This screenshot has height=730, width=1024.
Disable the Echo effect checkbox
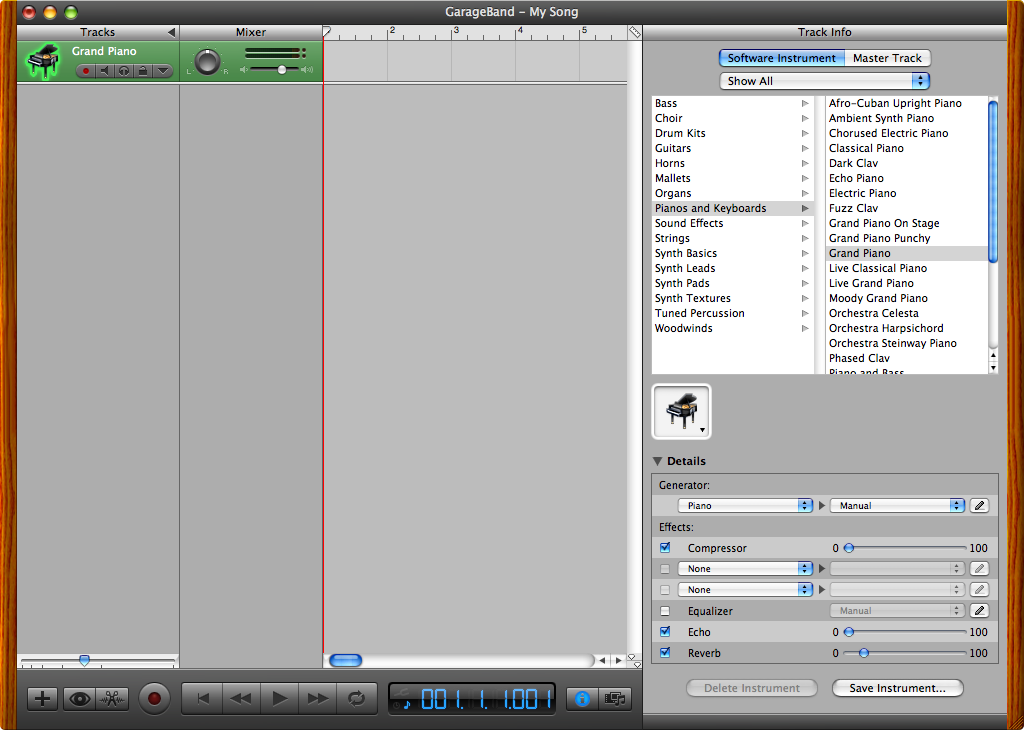coord(665,632)
